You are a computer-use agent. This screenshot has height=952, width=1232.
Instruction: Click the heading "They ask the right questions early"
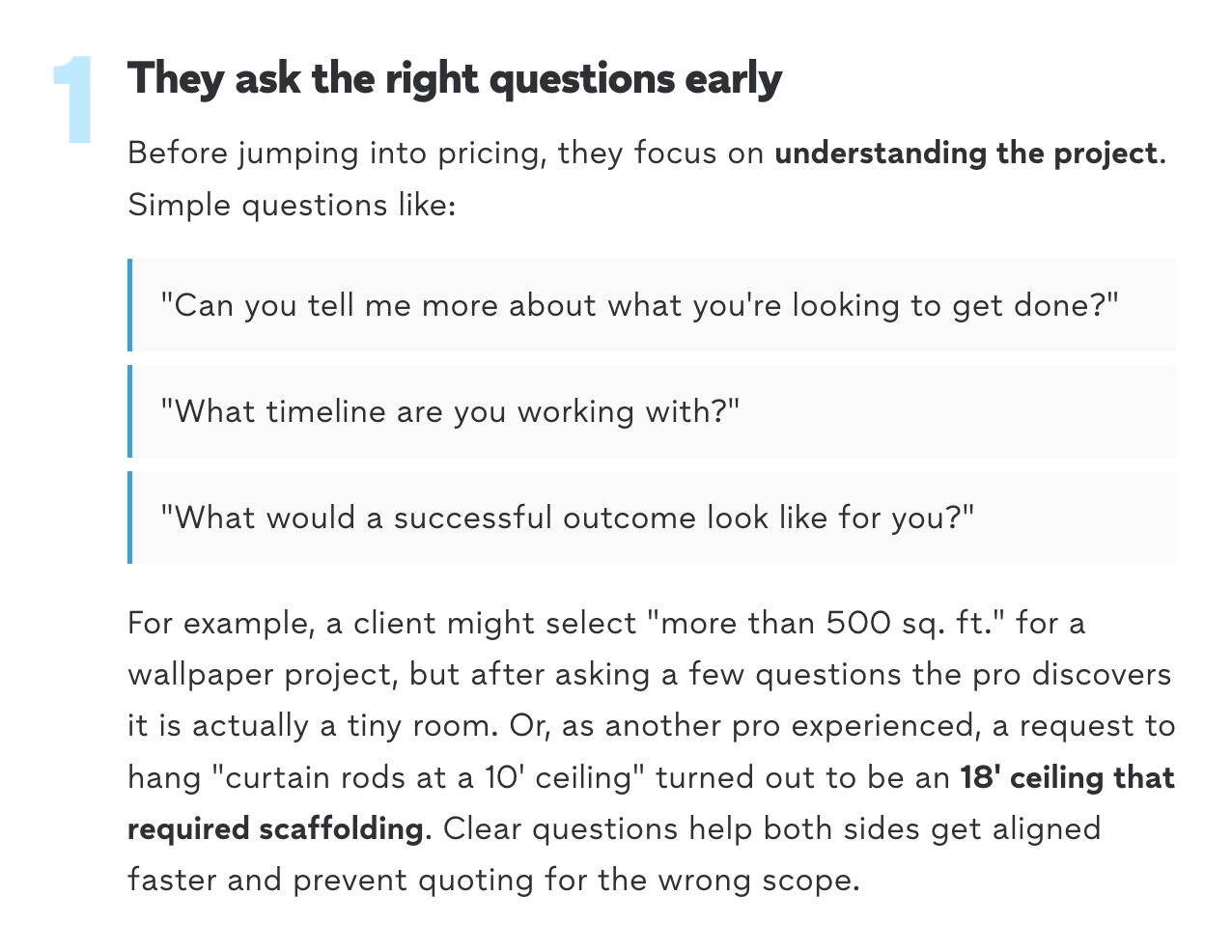(x=454, y=79)
